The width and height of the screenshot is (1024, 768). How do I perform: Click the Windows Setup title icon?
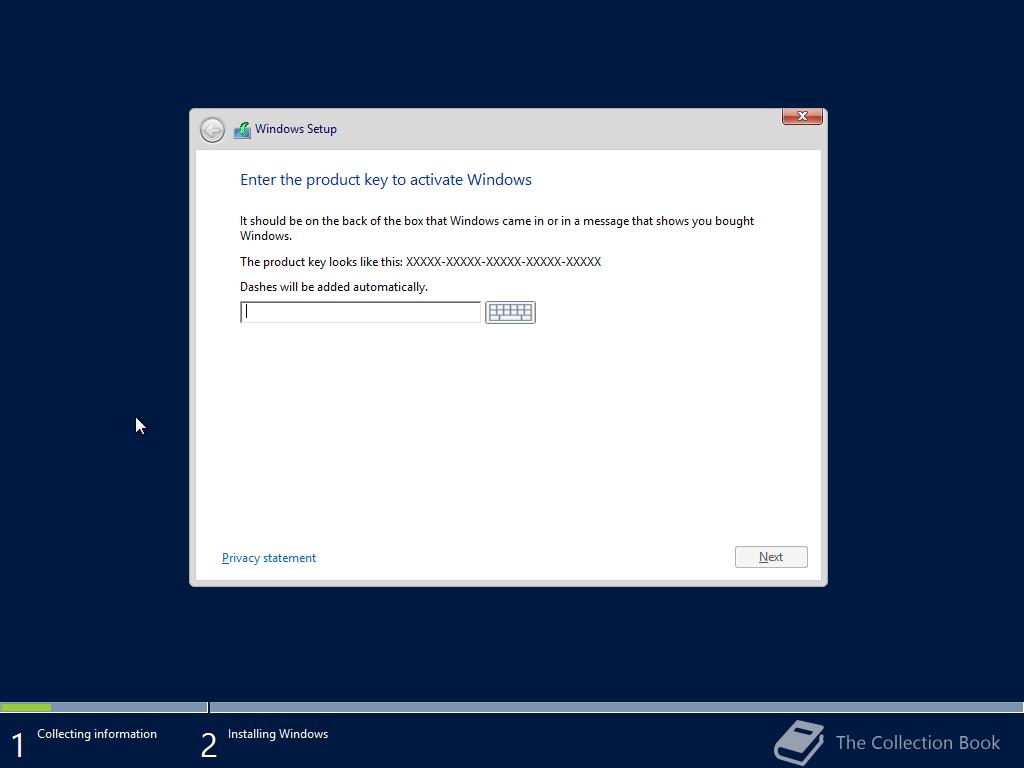tap(242, 130)
